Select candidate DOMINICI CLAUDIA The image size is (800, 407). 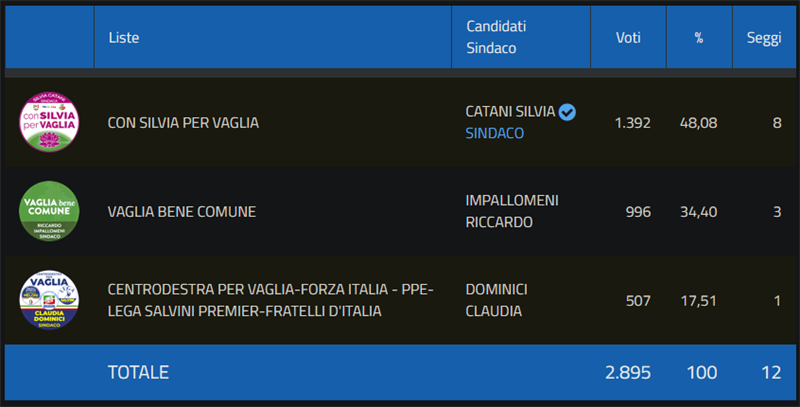coord(496,300)
